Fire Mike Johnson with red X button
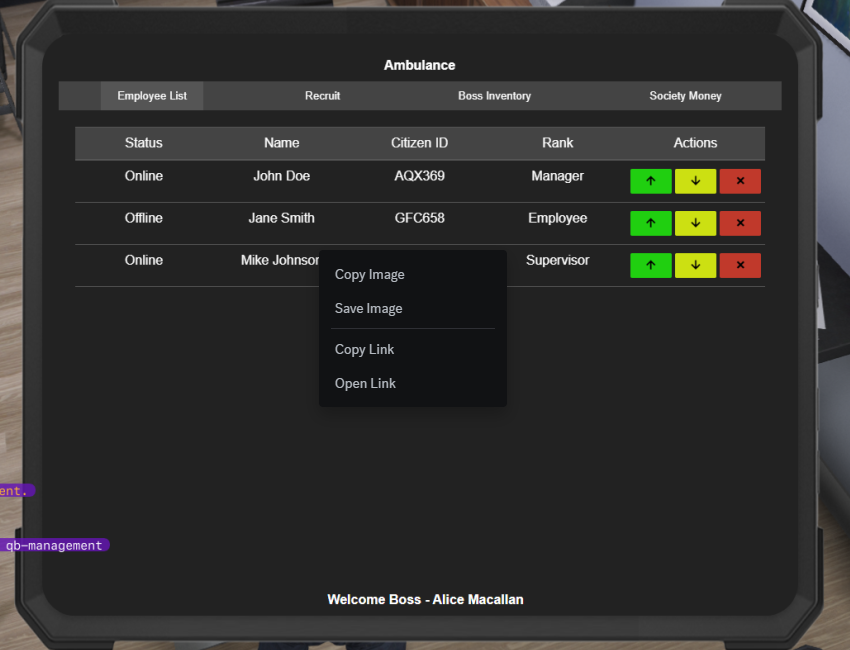This screenshot has height=650, width=850. (740, 265)
